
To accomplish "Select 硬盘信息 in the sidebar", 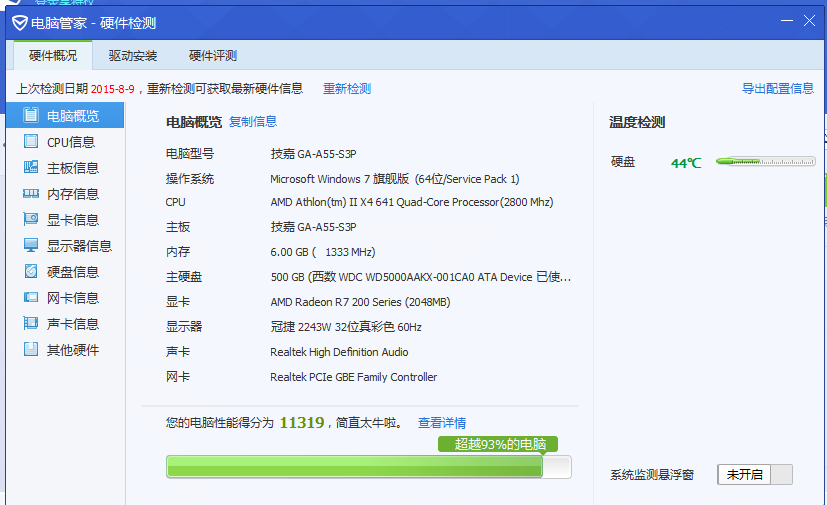I will tap(65, 271).
